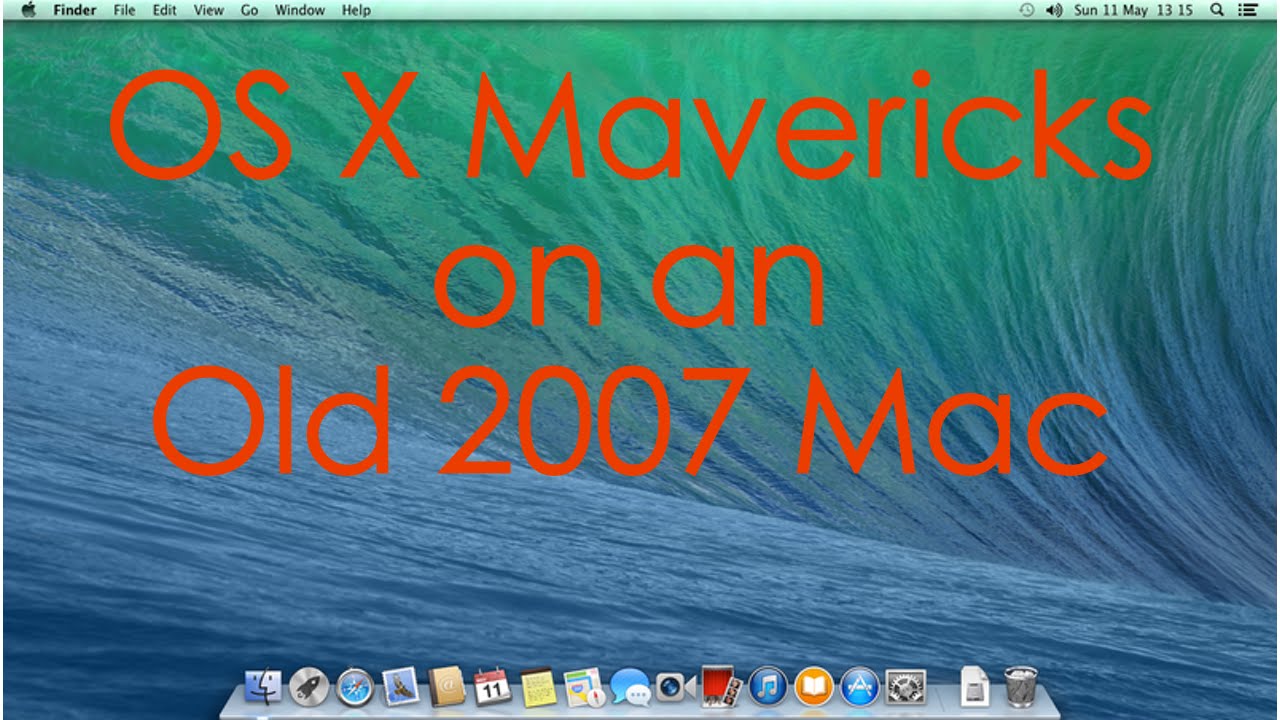Open iTunes music note icon
The width and height of the screenshot is (1280, 720).
(x=768, y=687)
